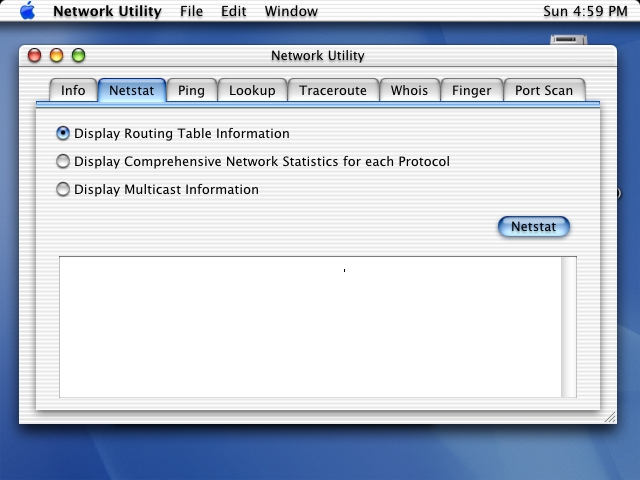The image size is (640, 480).
Task: Open the Apple menu
Action: (27, 11)
